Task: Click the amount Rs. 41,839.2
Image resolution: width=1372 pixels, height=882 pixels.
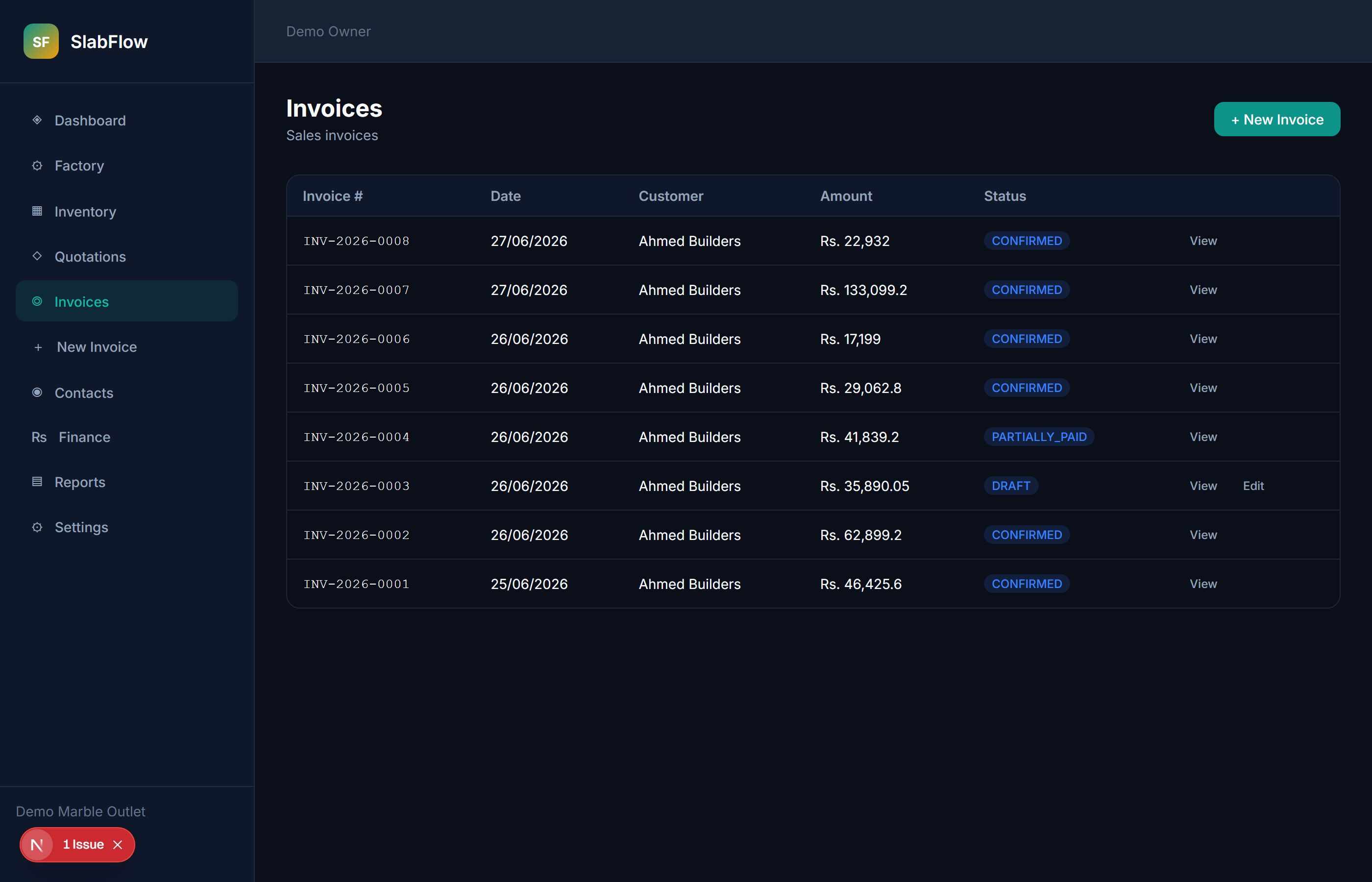Action: 859,437
